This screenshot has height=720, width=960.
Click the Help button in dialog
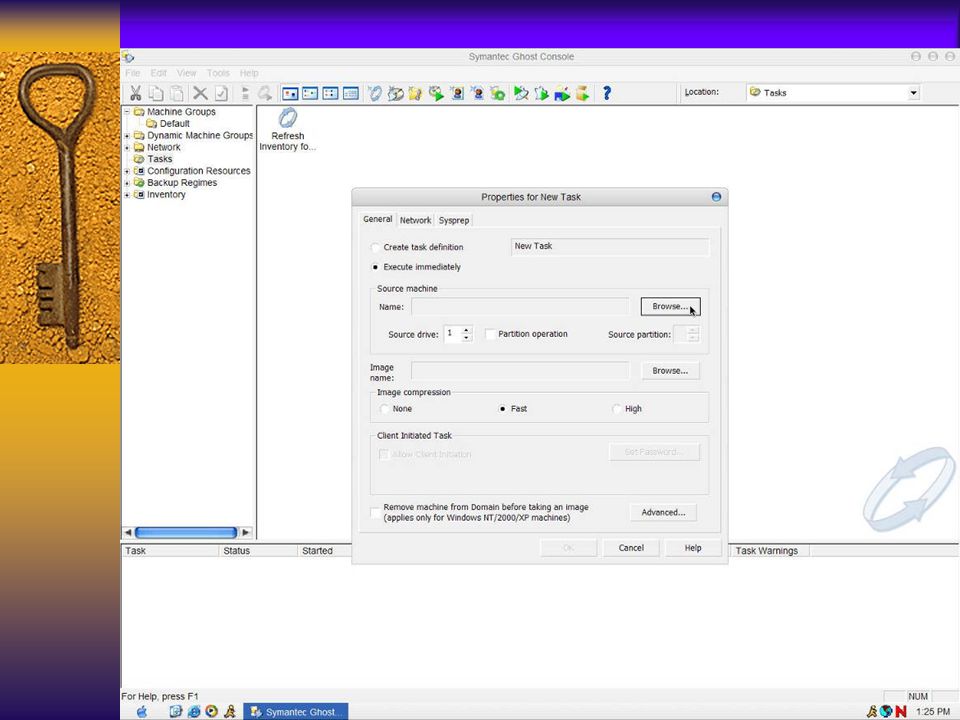tap(693, 548)
